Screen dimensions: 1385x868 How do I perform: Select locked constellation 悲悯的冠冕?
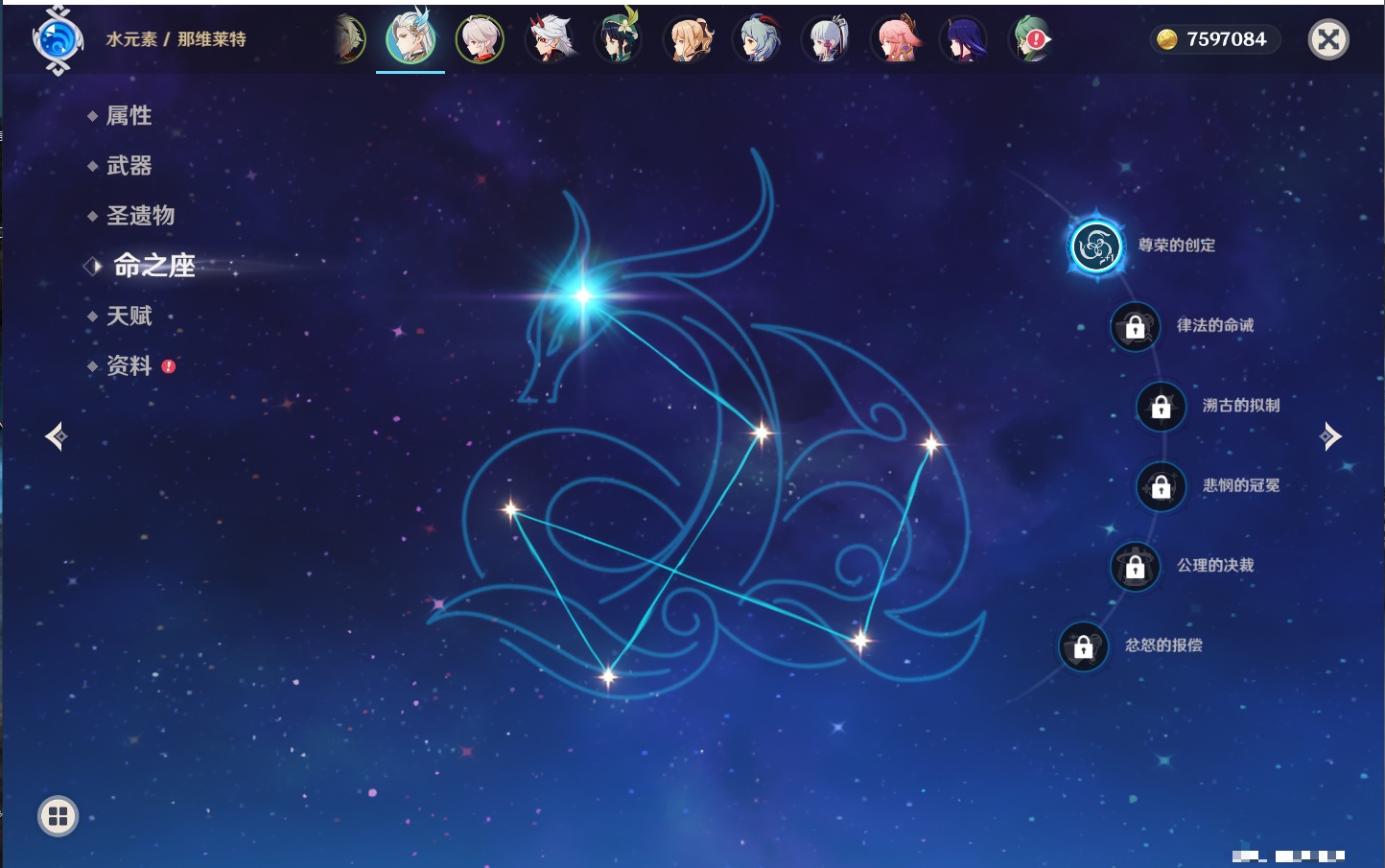[1162, 486]
